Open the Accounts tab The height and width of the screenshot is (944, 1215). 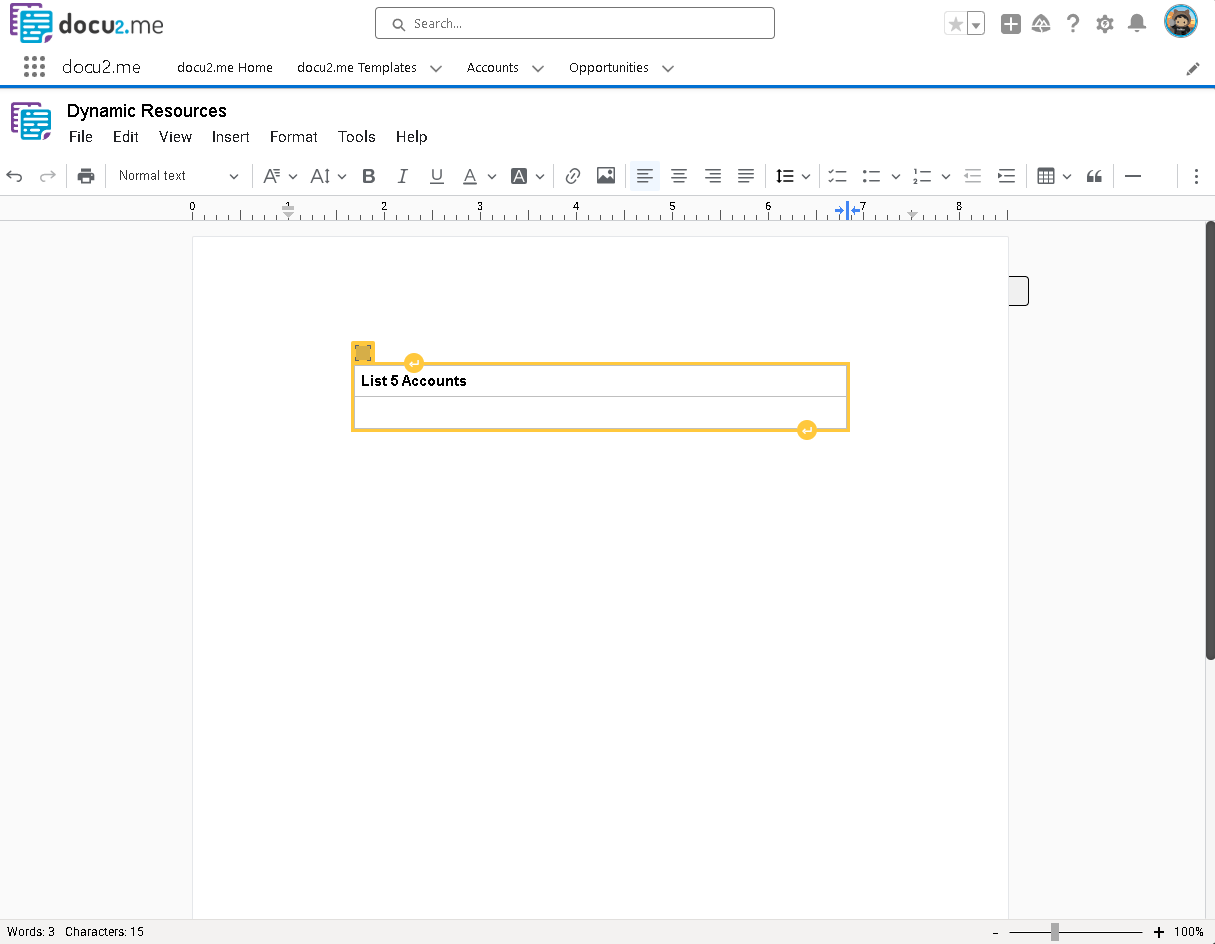[x=493, y=68]
